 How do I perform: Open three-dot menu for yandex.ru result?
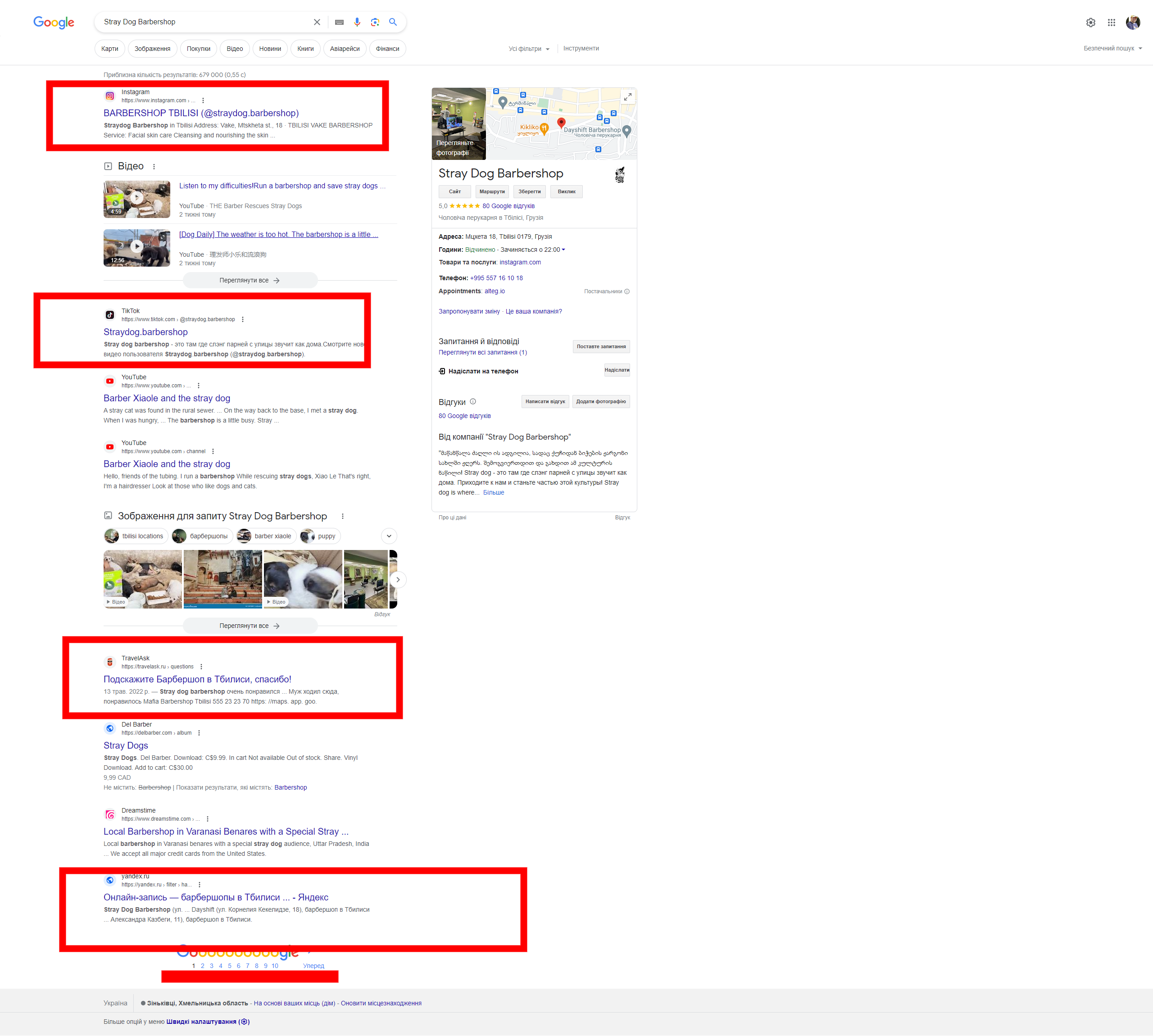point(200,885)
